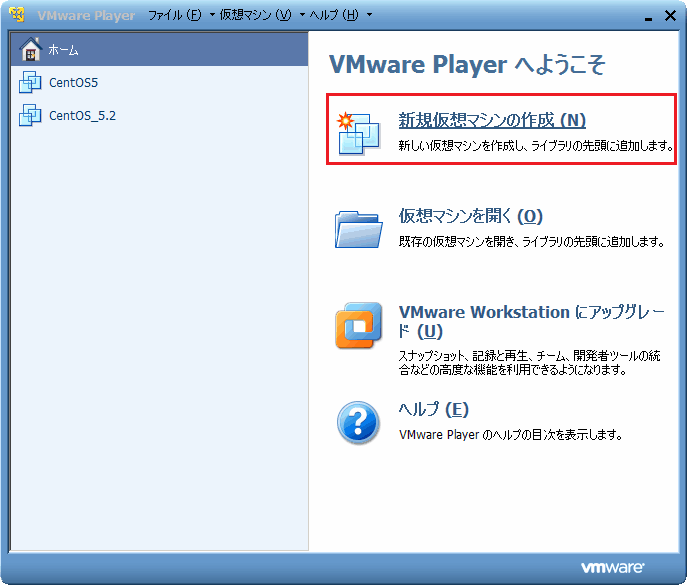This screenshot has width=687, height=585.
Task: Click the orange VMware Workstation upgrade icon
Action: tap(358, 325)
